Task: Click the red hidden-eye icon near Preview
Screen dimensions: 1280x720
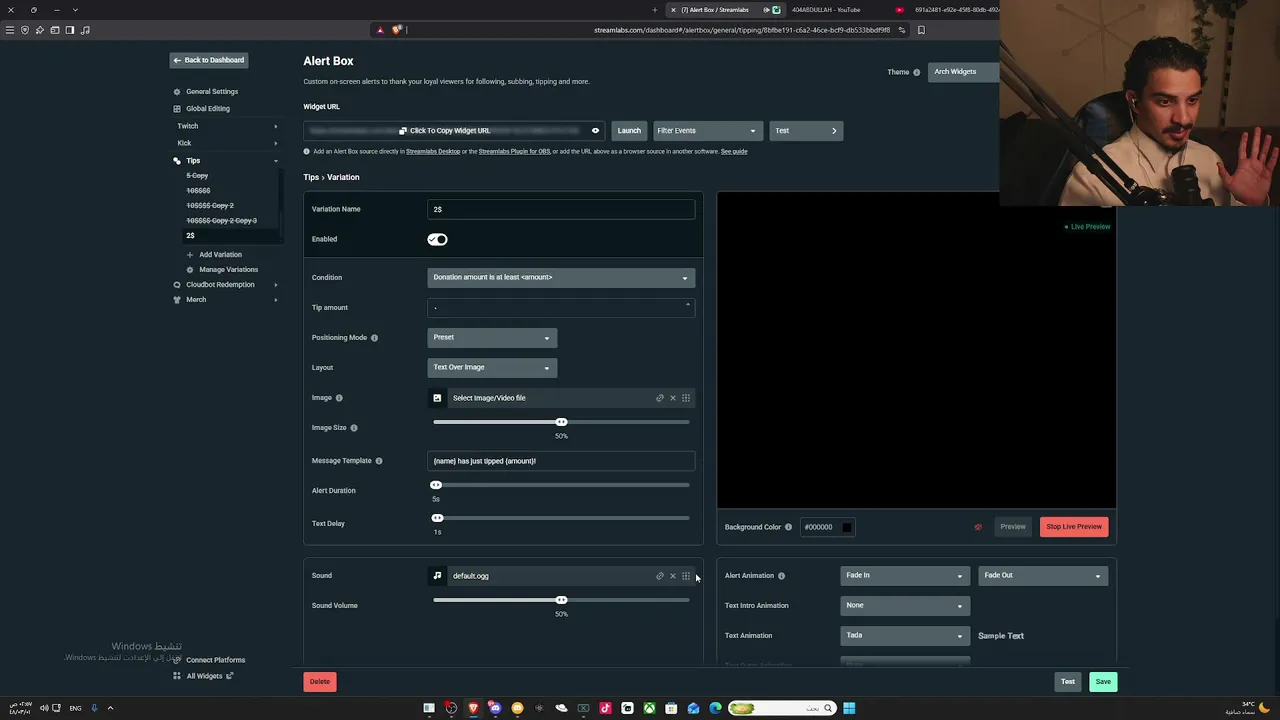Action: (x=978, y=527)
